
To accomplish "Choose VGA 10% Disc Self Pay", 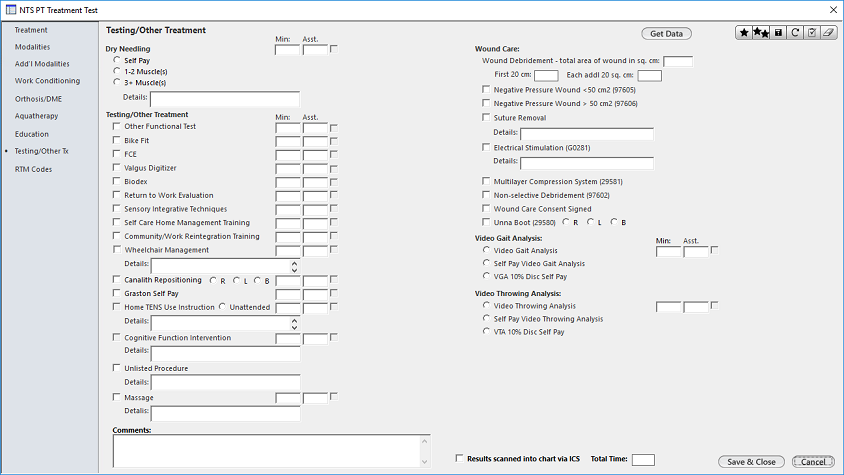I will click(x=486, y=276).
